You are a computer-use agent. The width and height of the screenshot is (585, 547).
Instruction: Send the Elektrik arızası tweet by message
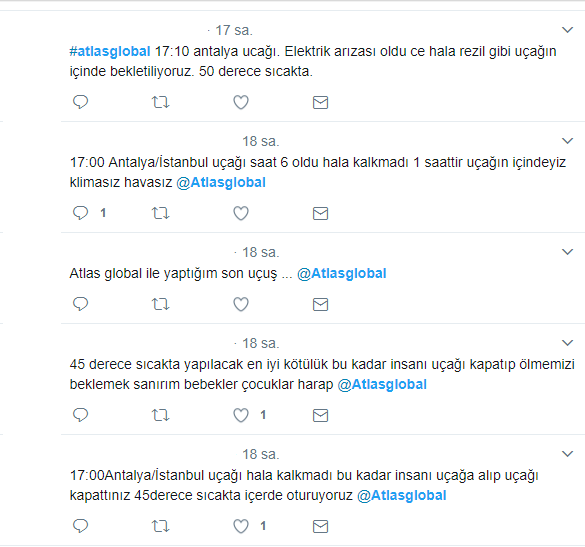320,102
